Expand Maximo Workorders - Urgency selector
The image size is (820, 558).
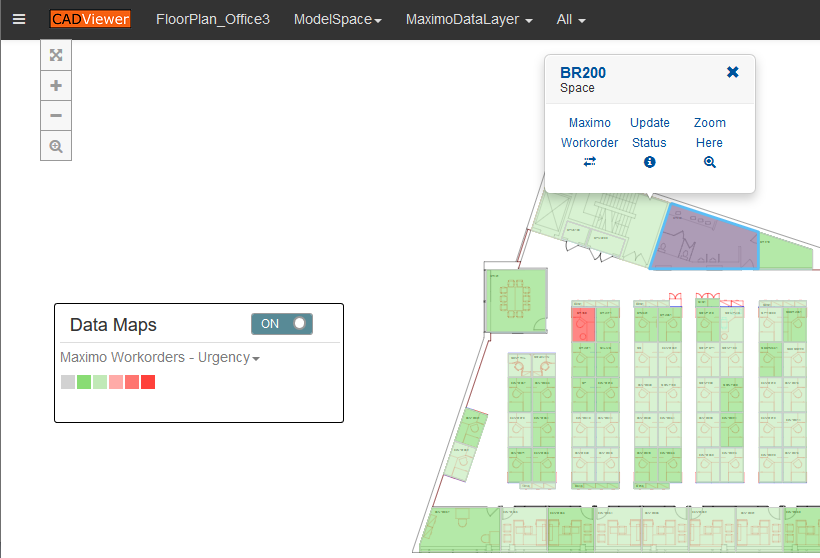[160, 357]
